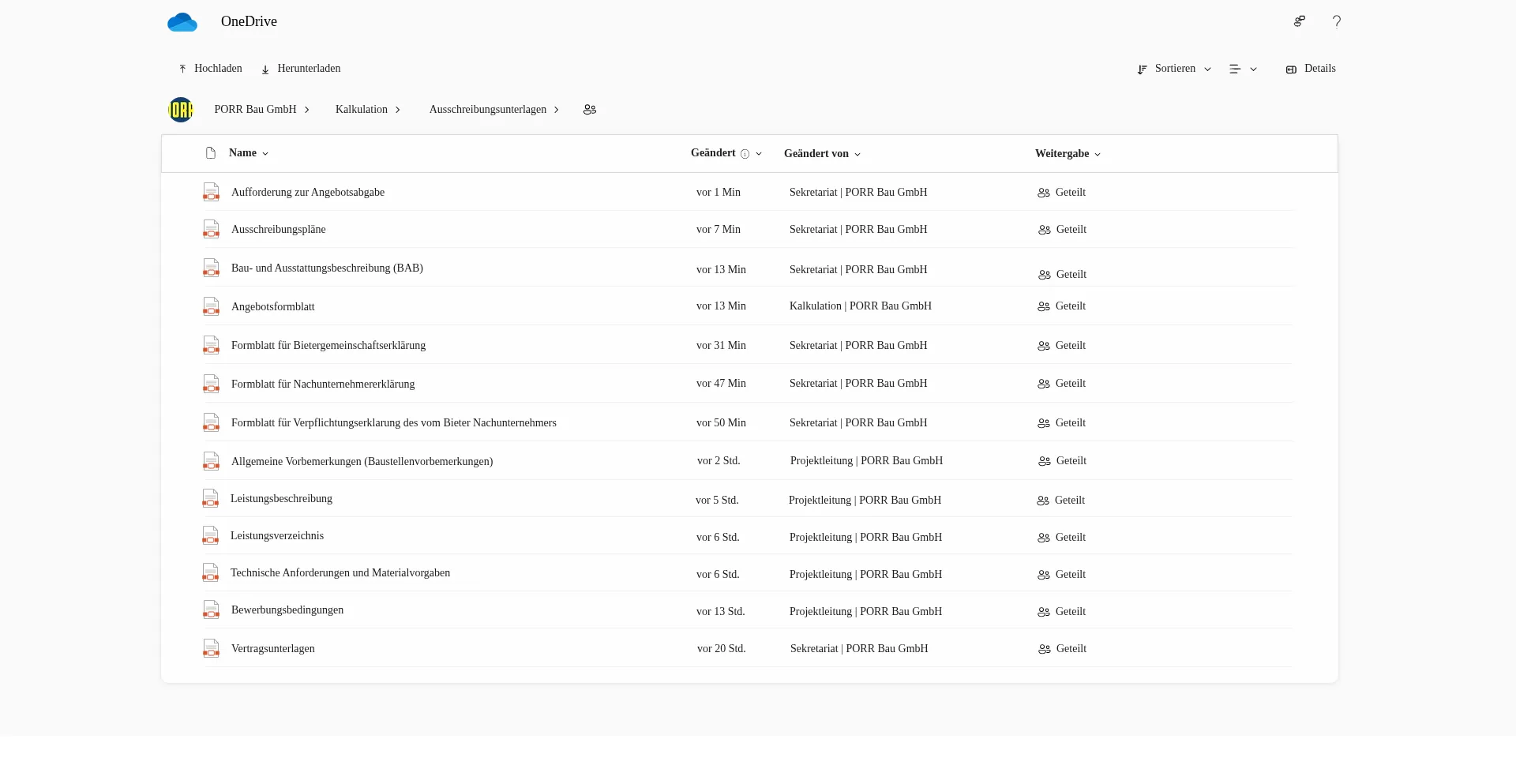The image size is (1516, 784).
Task: Expand chevron after Ausschreibungsunterlagen breadcrumb
Action: (557, 110)
